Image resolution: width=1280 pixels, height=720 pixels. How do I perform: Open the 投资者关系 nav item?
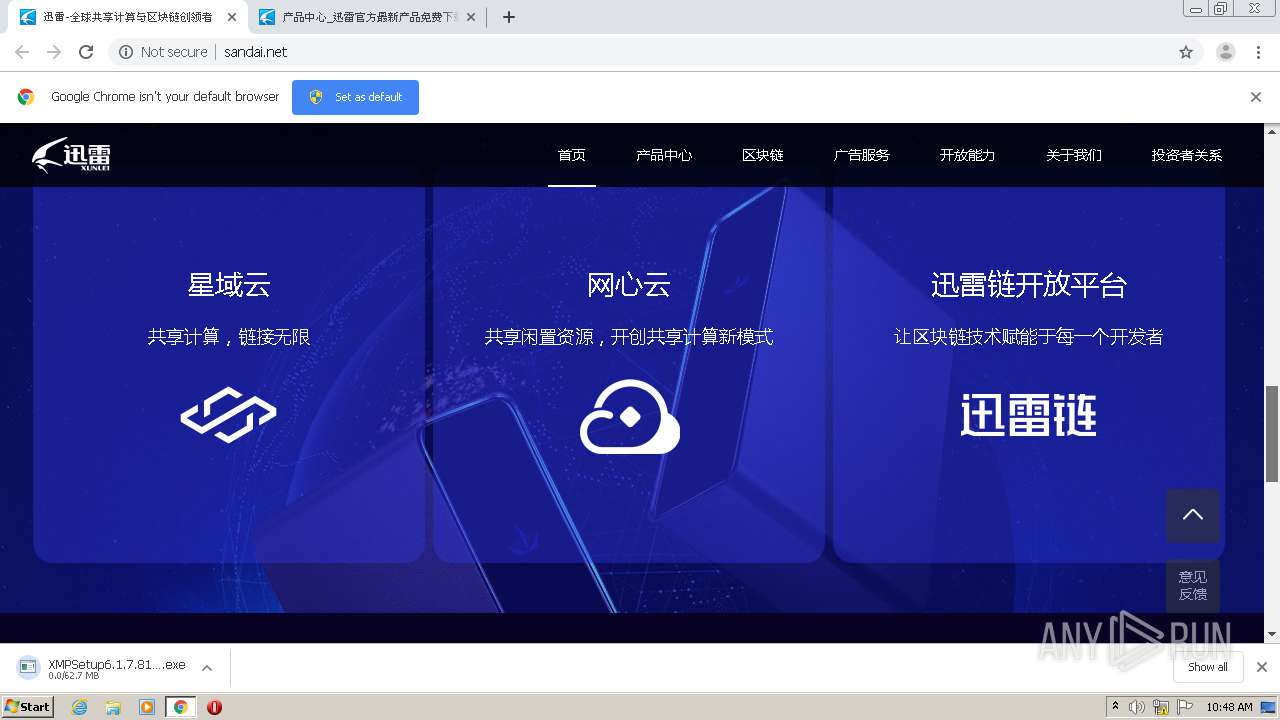(1187, 155)
